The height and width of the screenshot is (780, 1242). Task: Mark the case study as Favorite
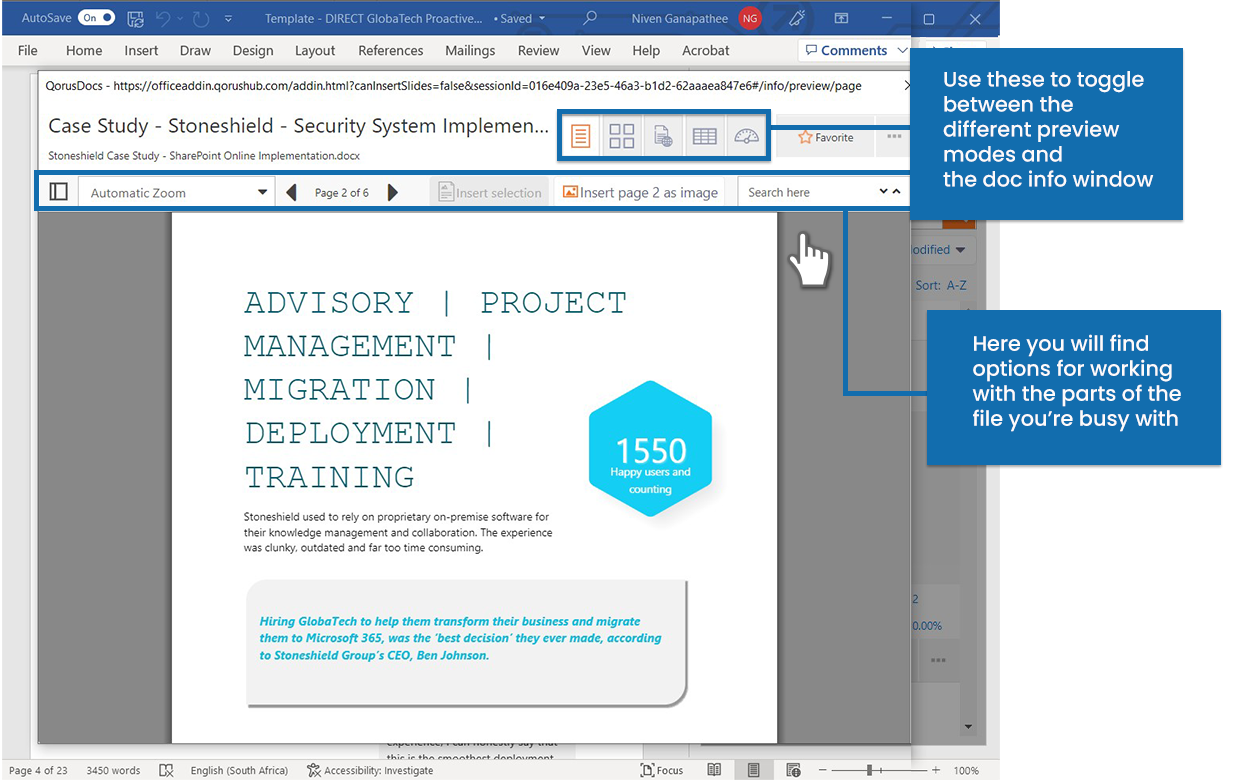(824, 138)
